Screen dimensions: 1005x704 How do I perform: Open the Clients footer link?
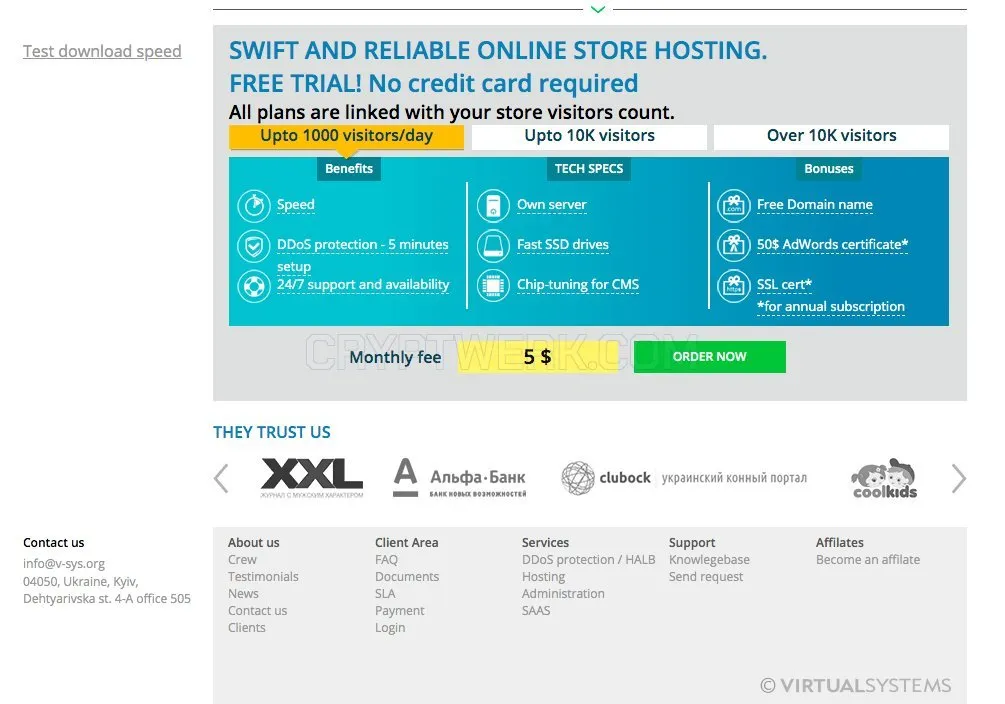[x=247, y=628]
